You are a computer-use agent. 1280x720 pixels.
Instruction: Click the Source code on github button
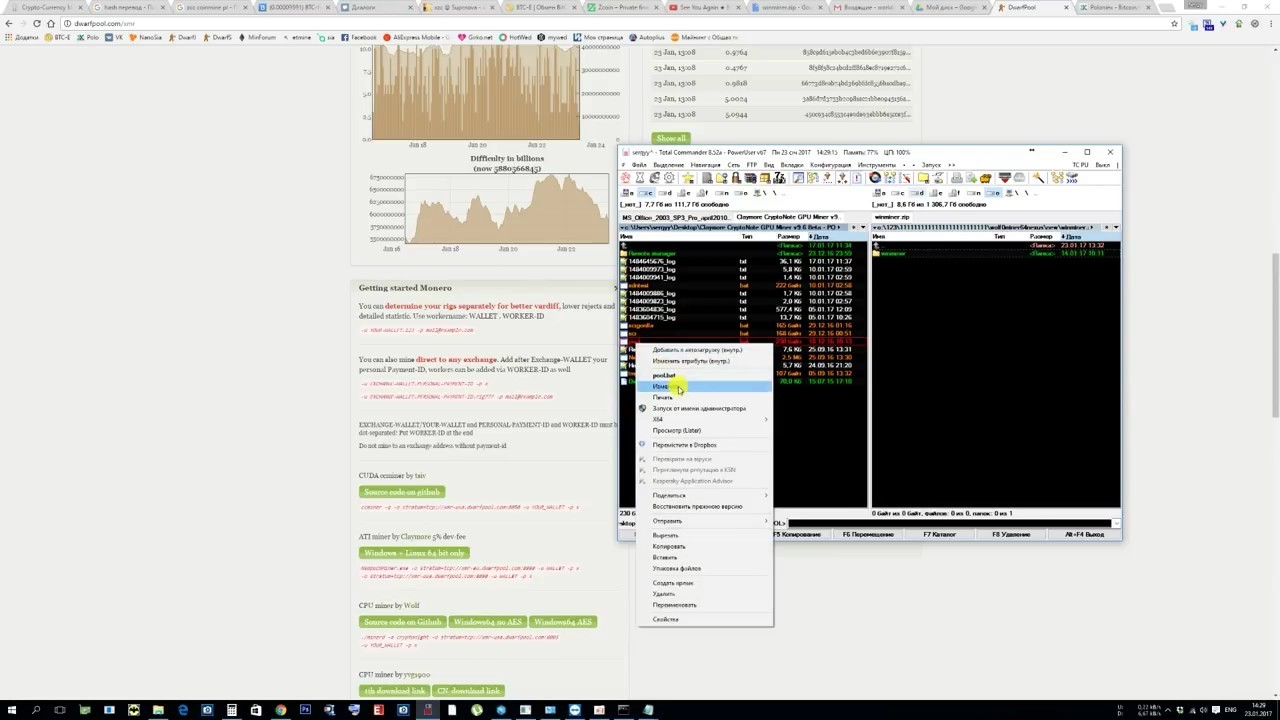[x=401, y=492]
